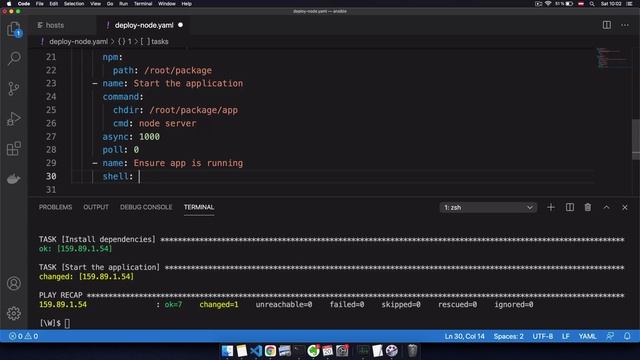Open the Run and Debug view
This screenshot has width=640, height=360.
[x=13, y=119]
